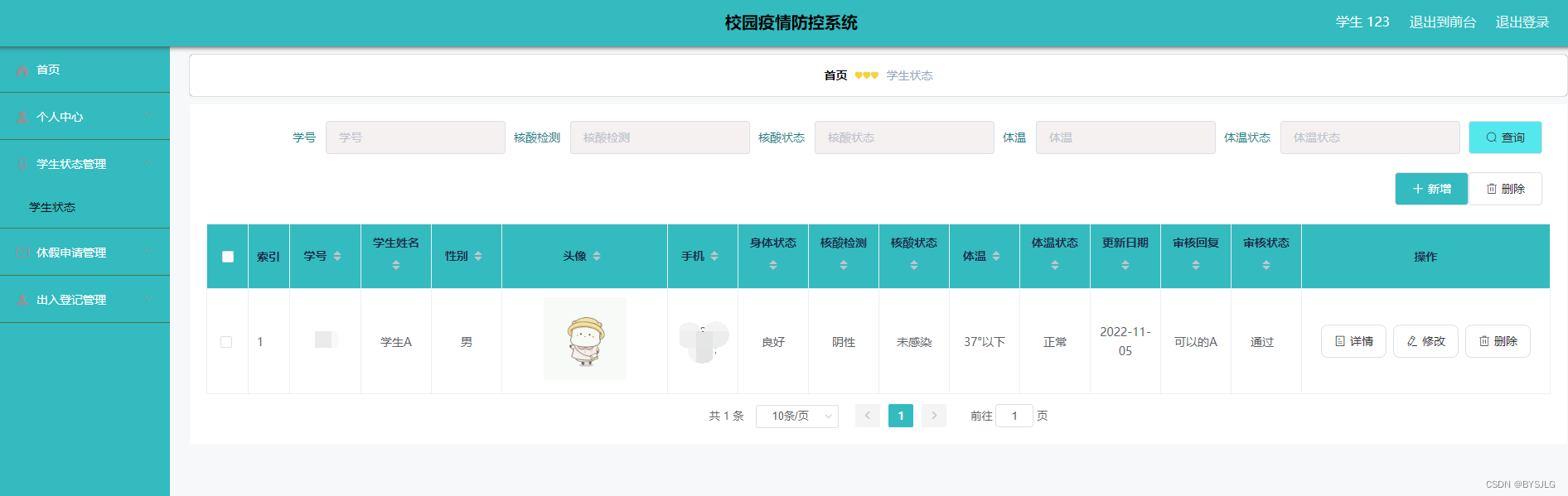Sort the table by 体温 column arrows

coord(996,257)
